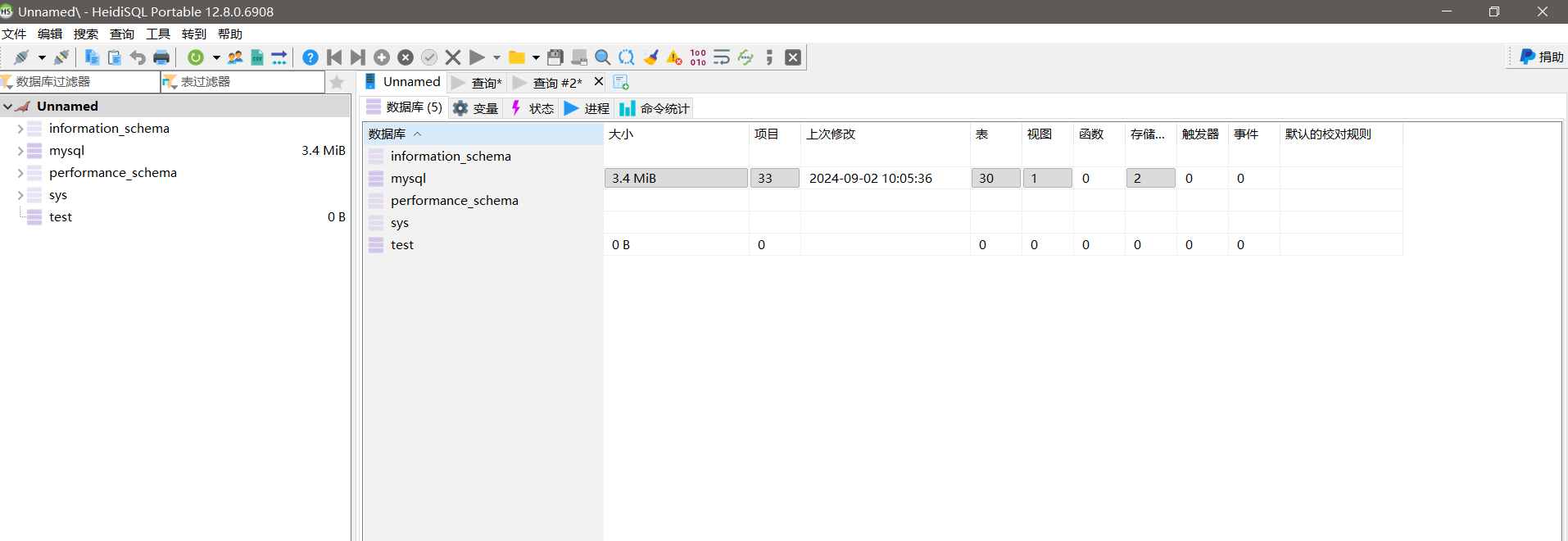Click the black X square toolbar icon

click(793, 57)
